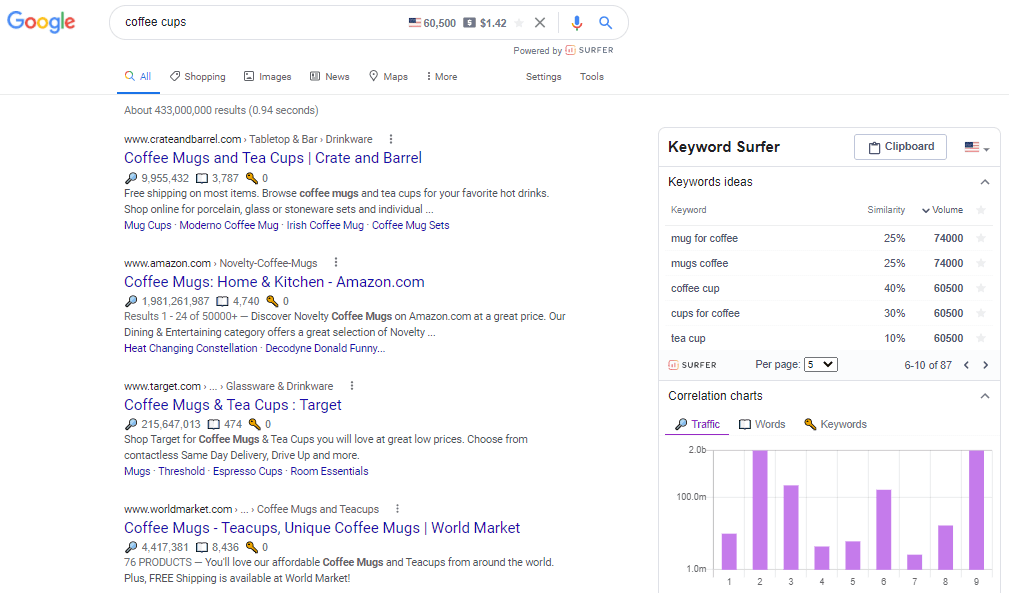The height and width of the screenshot is (593, 1009).
Task: Open search Tools
Action: point(591,77)
